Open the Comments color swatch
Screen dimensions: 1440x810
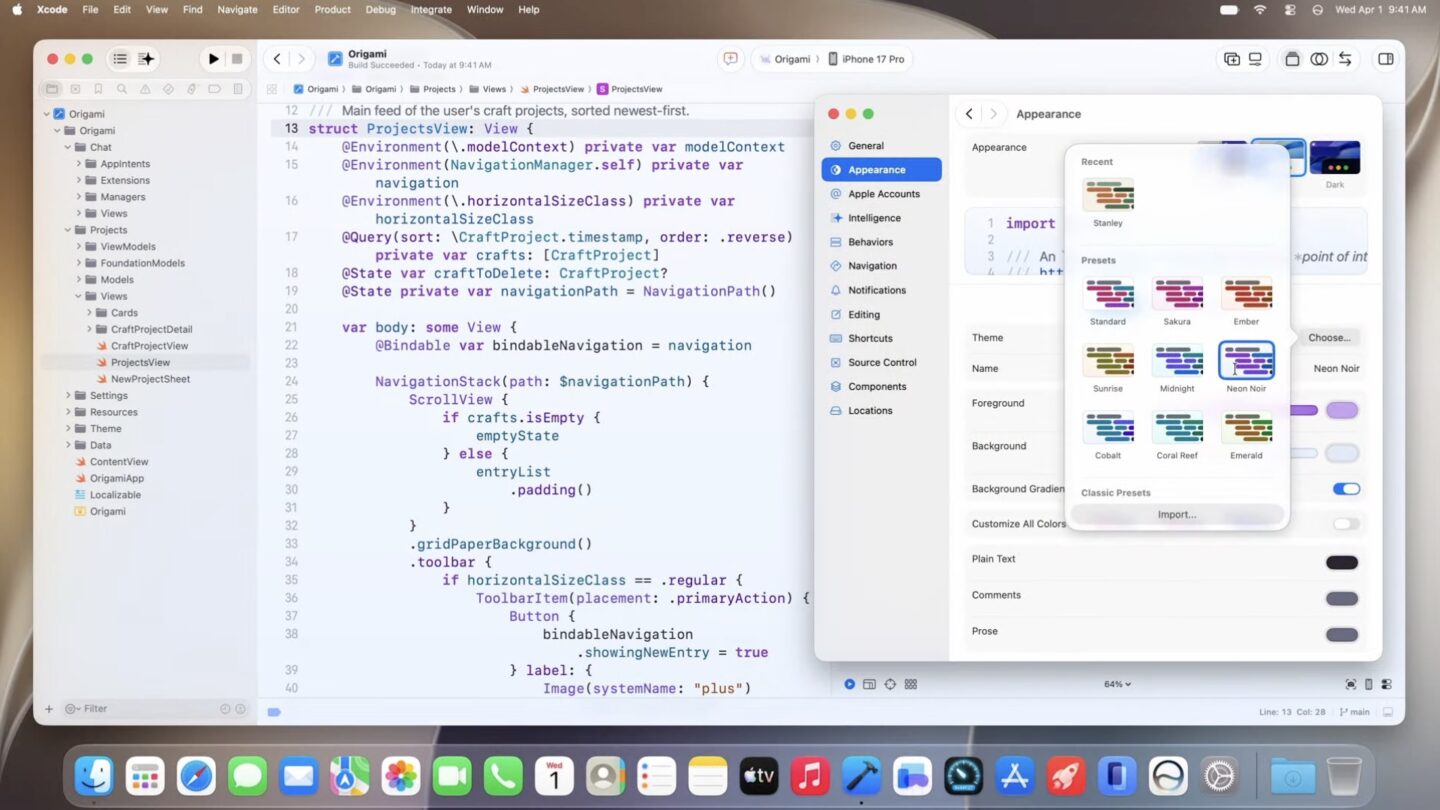click(1342, 599)
